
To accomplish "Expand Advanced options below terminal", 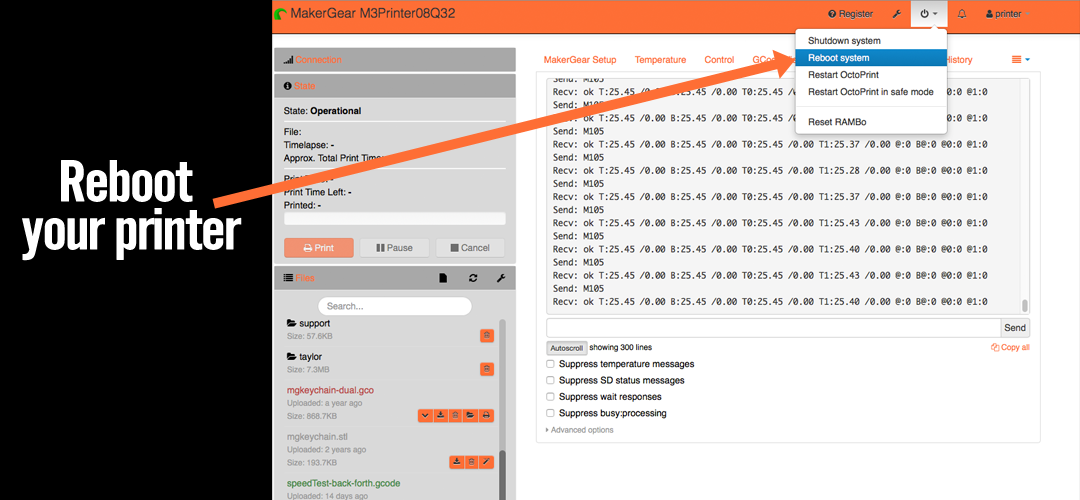I will tap(581, 430).
